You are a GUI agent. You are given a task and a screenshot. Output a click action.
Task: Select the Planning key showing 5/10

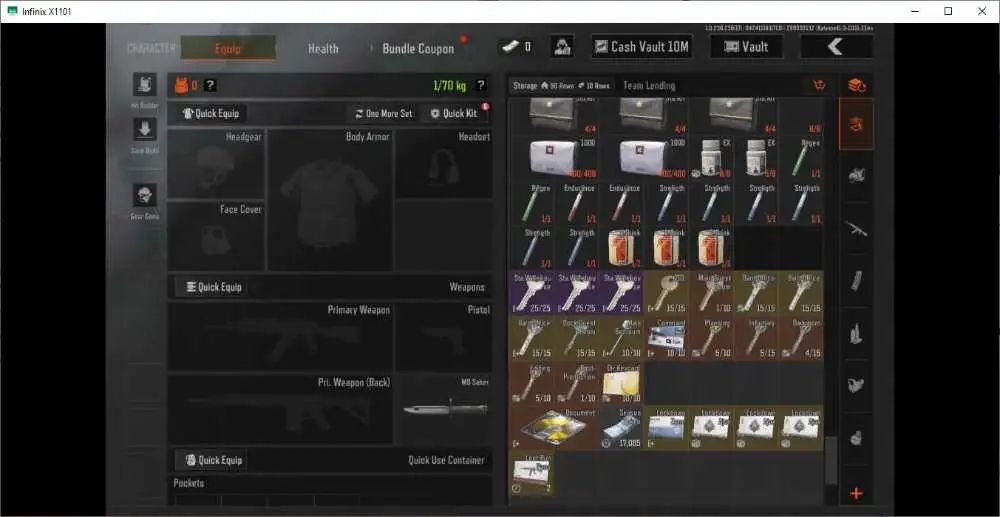(x=711, y=338)
